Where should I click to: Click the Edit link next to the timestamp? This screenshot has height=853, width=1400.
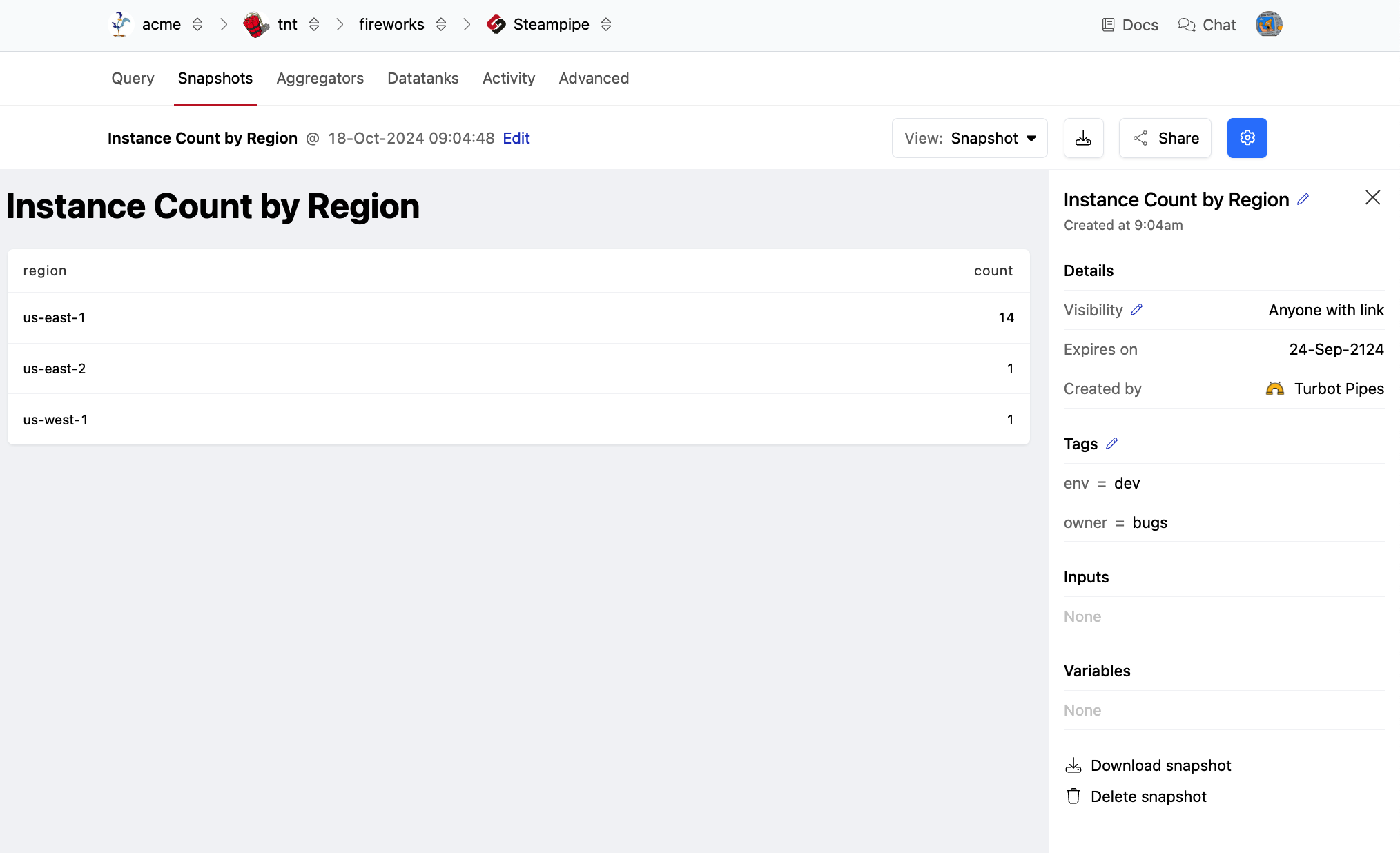point(516,138)
